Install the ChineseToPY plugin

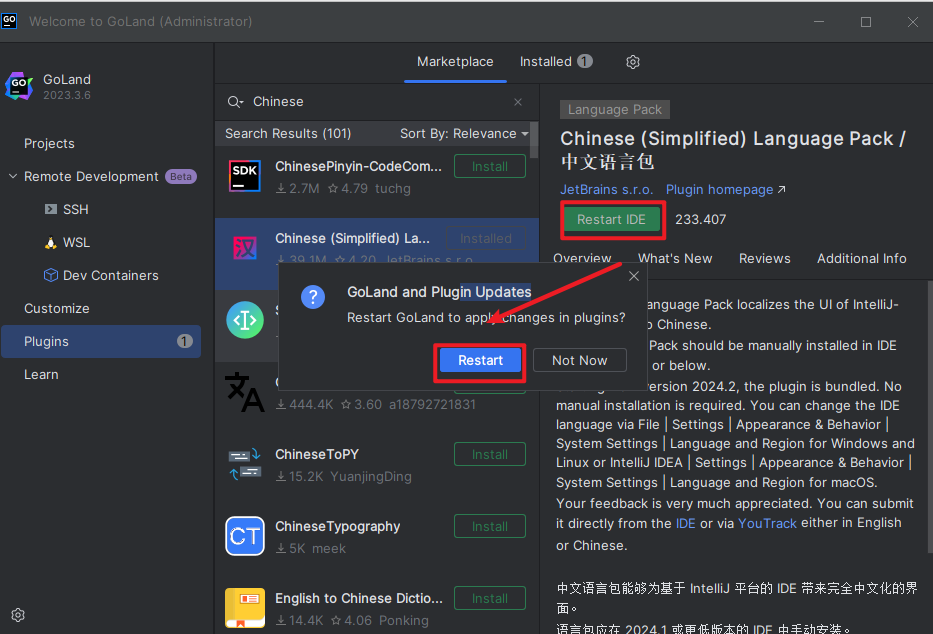[490, 454]
